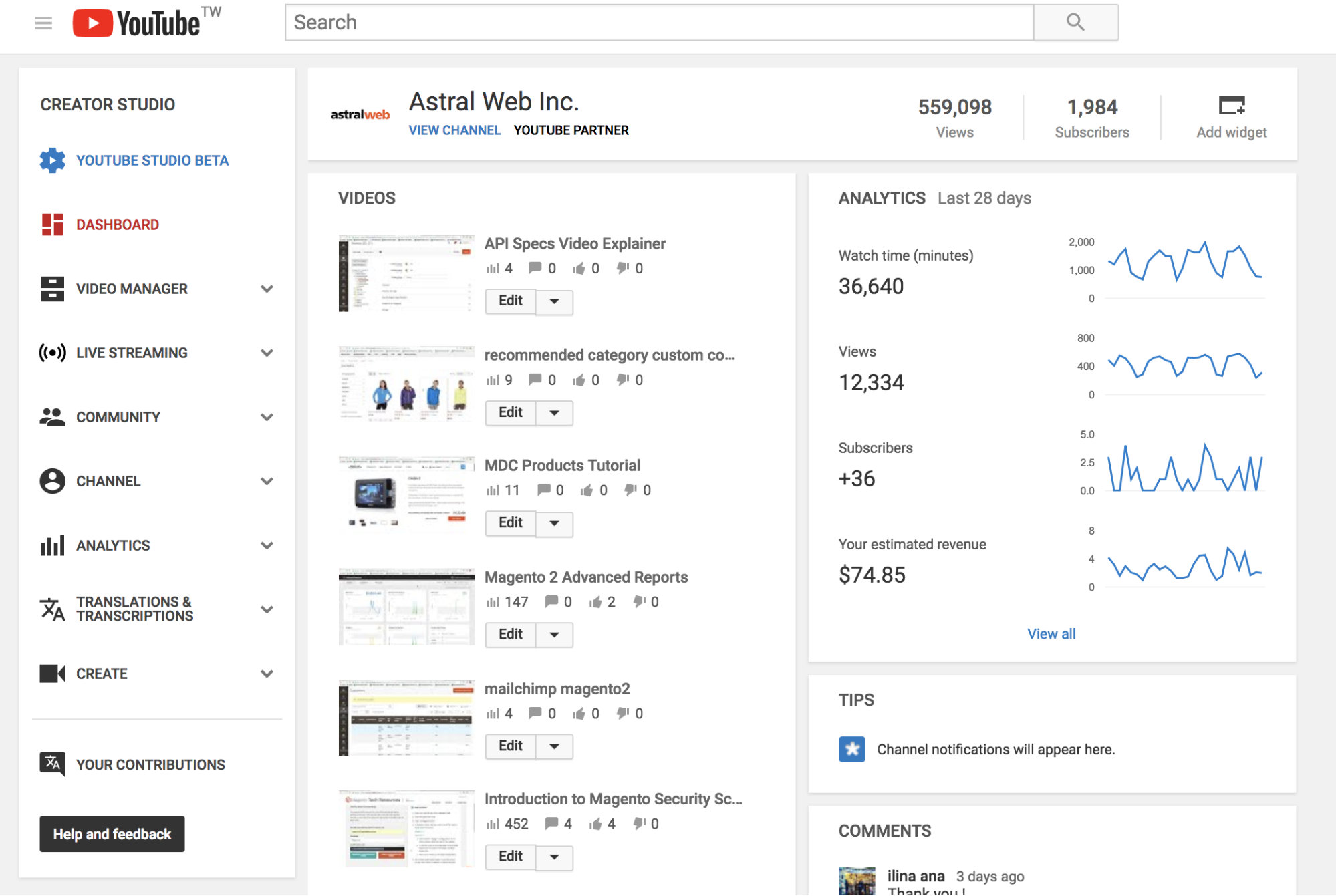Click the Watch time sparkline chart
The image size is (1336, 896).
click(x=1185, y=262)
